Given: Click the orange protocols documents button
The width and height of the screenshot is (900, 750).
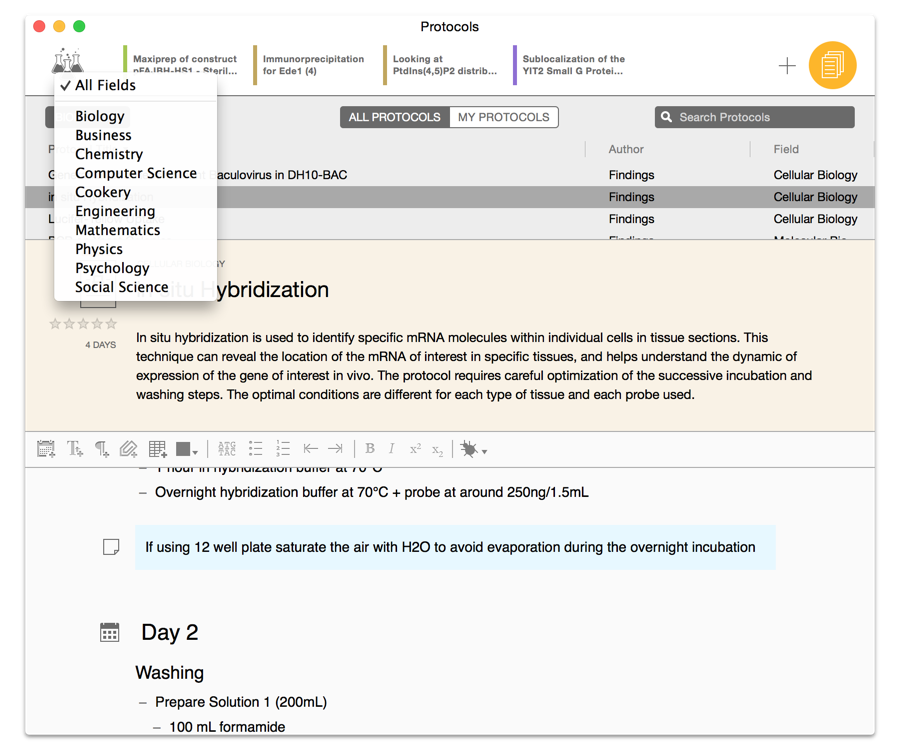Looking at the screenshot, I should (x=832, y=66).
